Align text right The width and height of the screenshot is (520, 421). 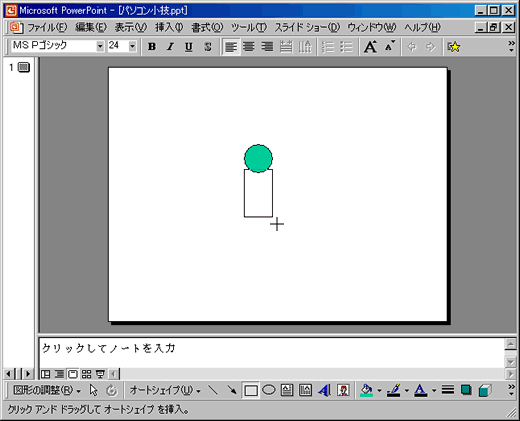[x=267, y=47]
